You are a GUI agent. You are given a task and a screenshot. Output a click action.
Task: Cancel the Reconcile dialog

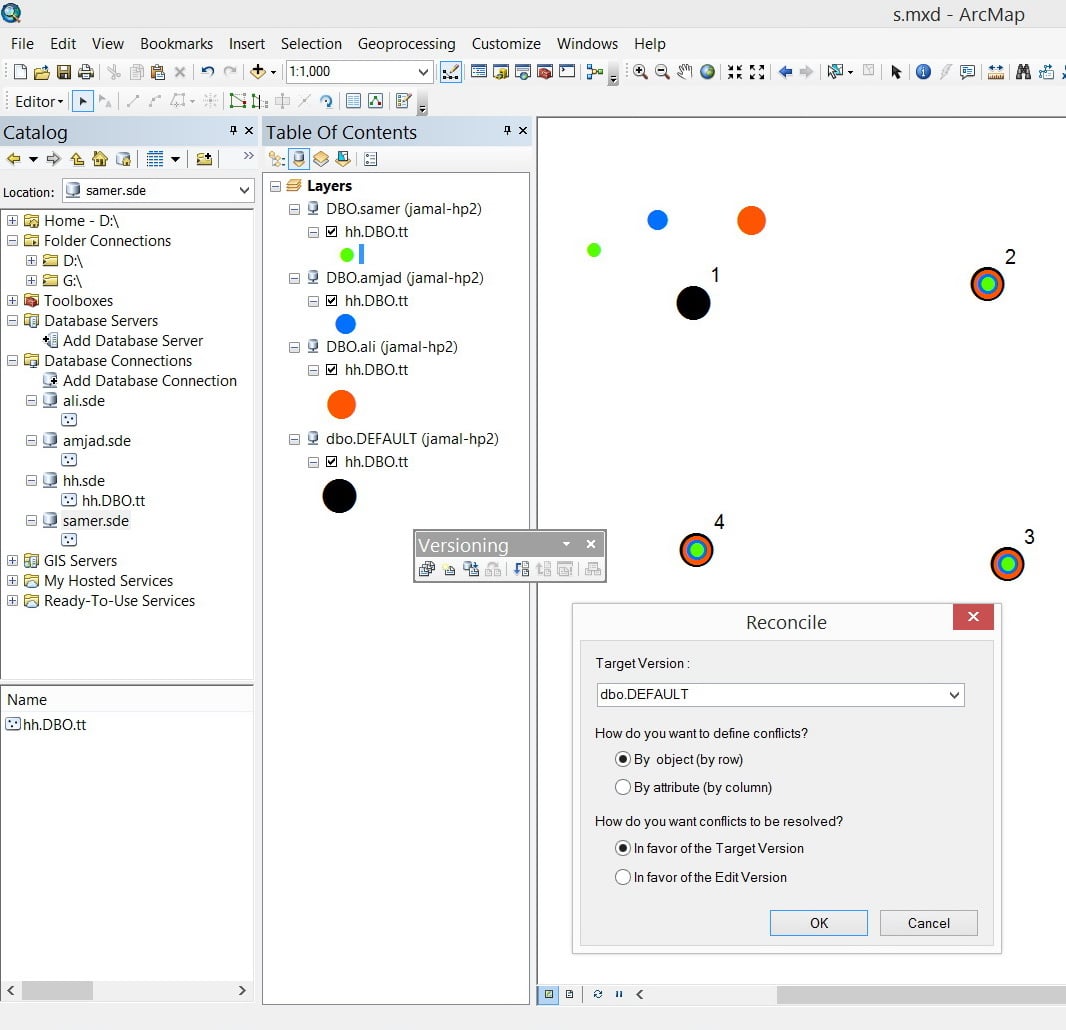coord(929,923)
